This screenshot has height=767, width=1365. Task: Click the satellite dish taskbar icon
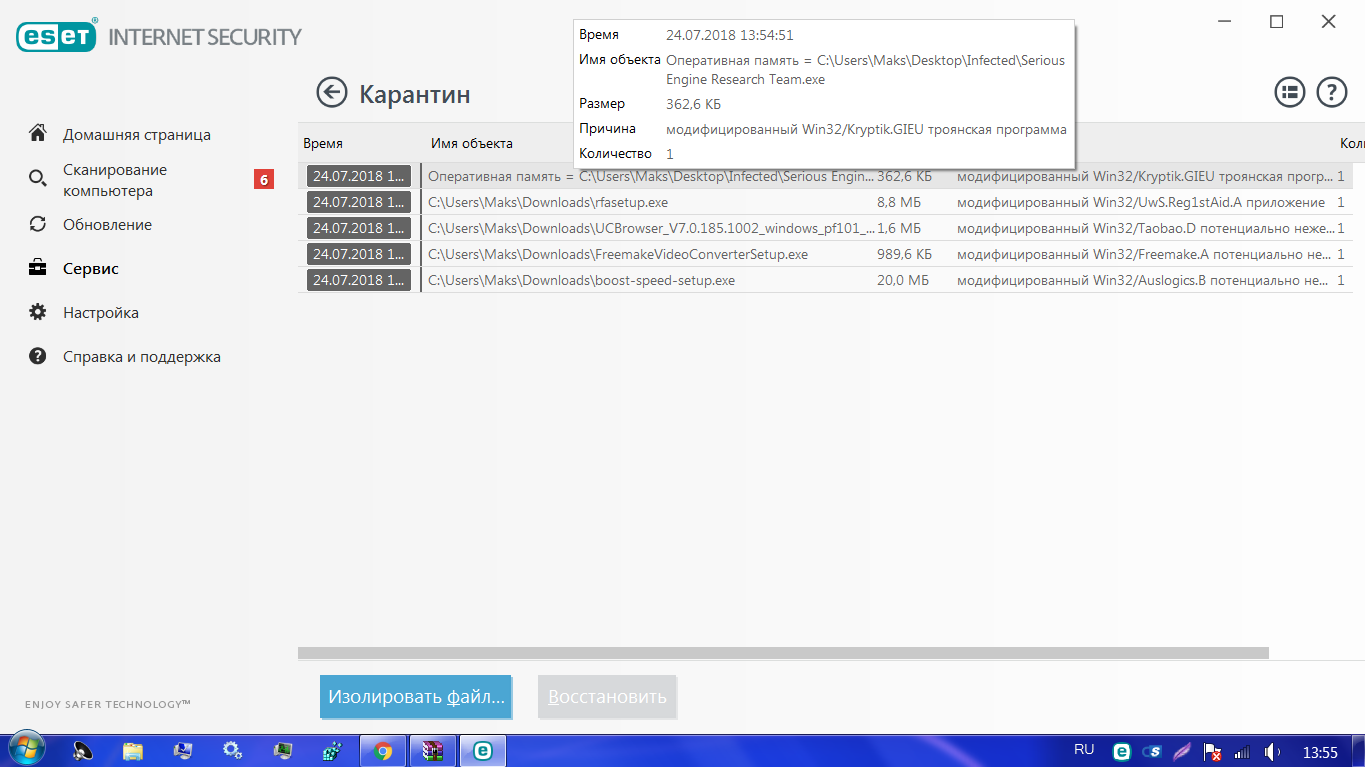coord(83,750)
